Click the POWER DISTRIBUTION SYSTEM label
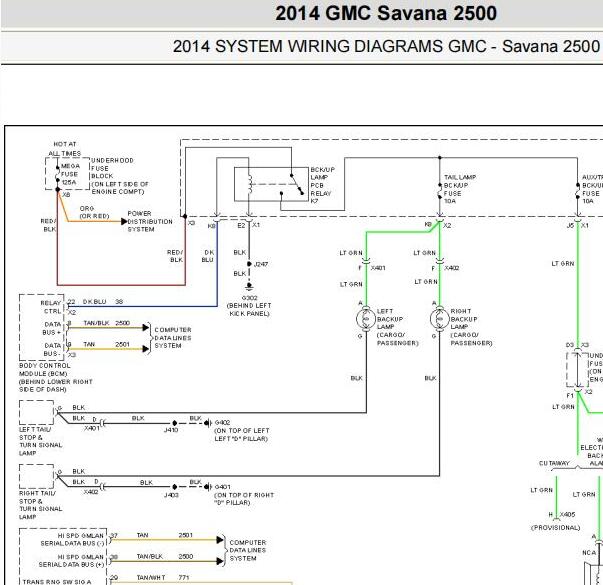Image resolution: width=603 pixels, height=585 pixels. point(150,221)
